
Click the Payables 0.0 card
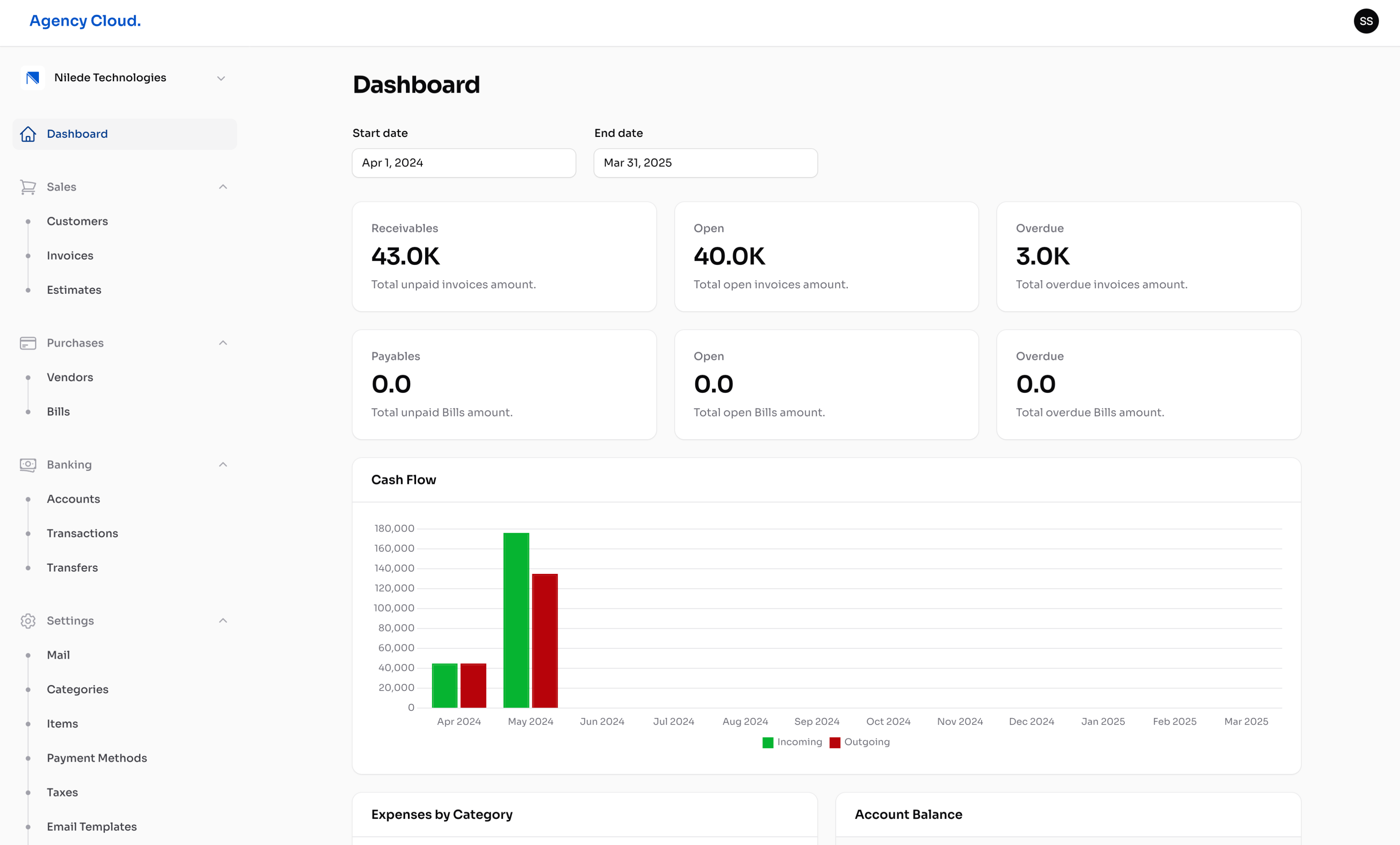(x=504, y=385)
